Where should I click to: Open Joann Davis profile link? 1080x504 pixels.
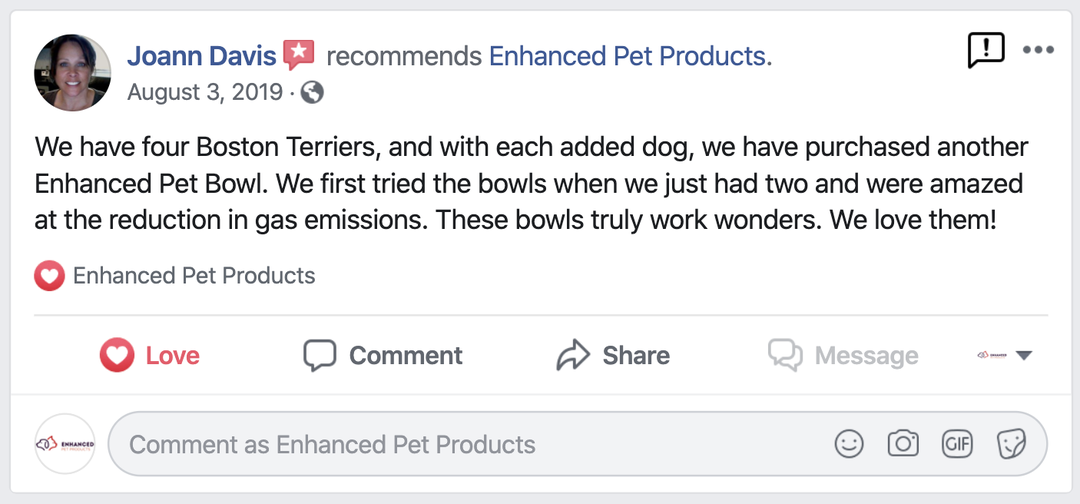[x=201, y=56]
